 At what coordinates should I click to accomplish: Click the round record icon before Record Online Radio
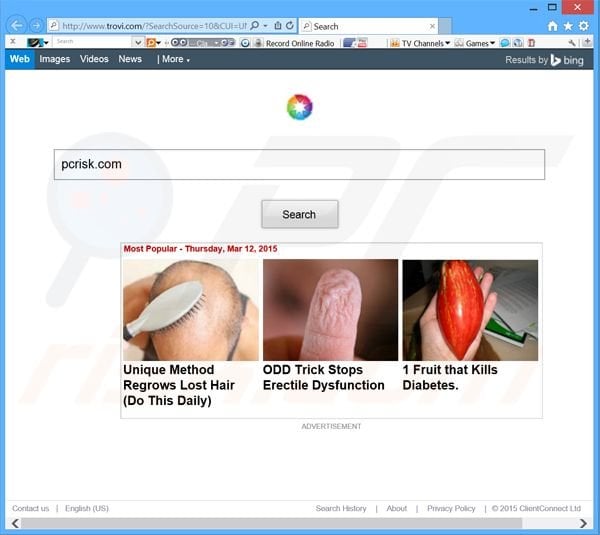(245, 43)
